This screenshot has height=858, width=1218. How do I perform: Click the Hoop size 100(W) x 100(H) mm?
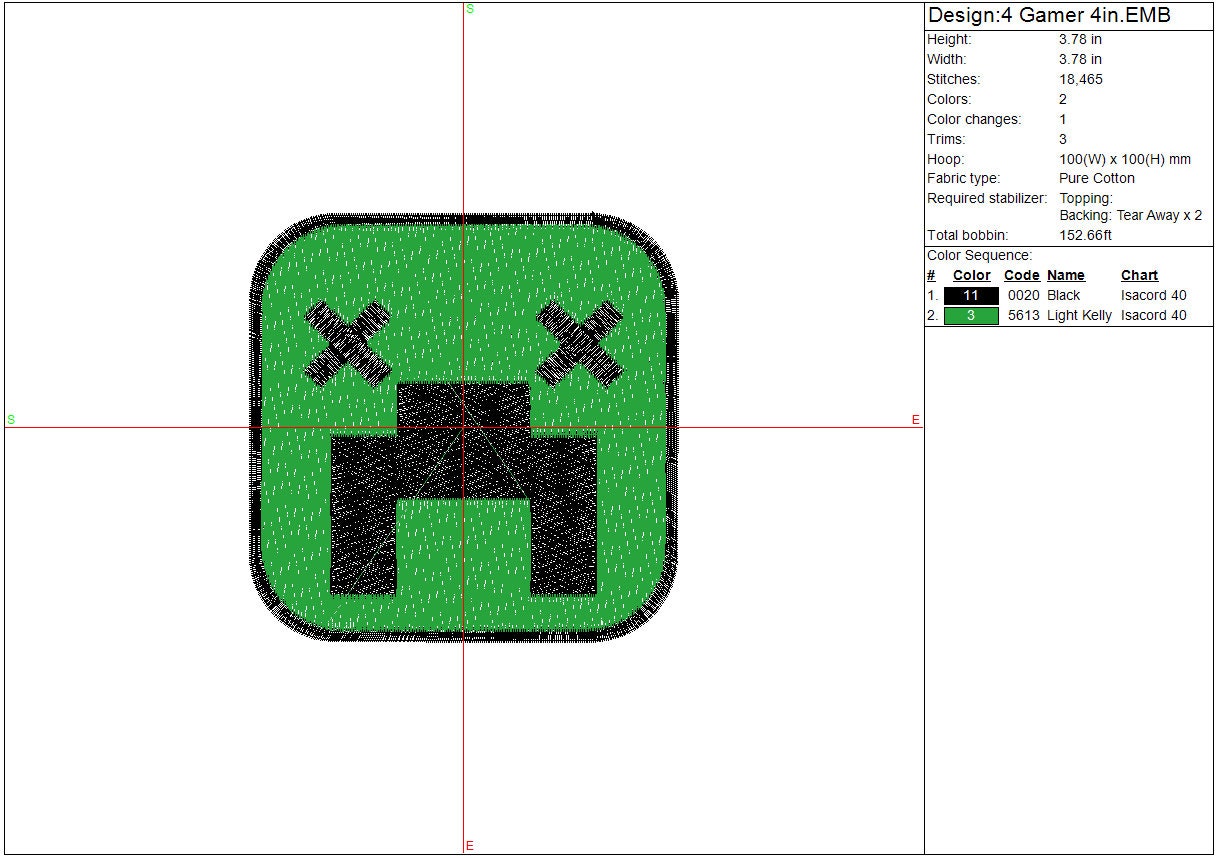pos(1125,159)
